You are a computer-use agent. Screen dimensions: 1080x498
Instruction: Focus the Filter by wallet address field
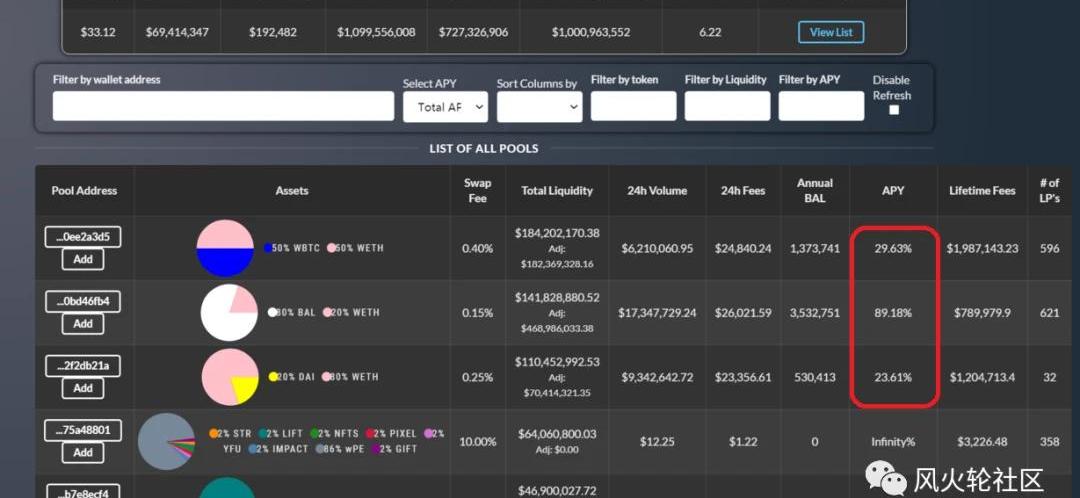pyautogui.click(x=223, y=106)
